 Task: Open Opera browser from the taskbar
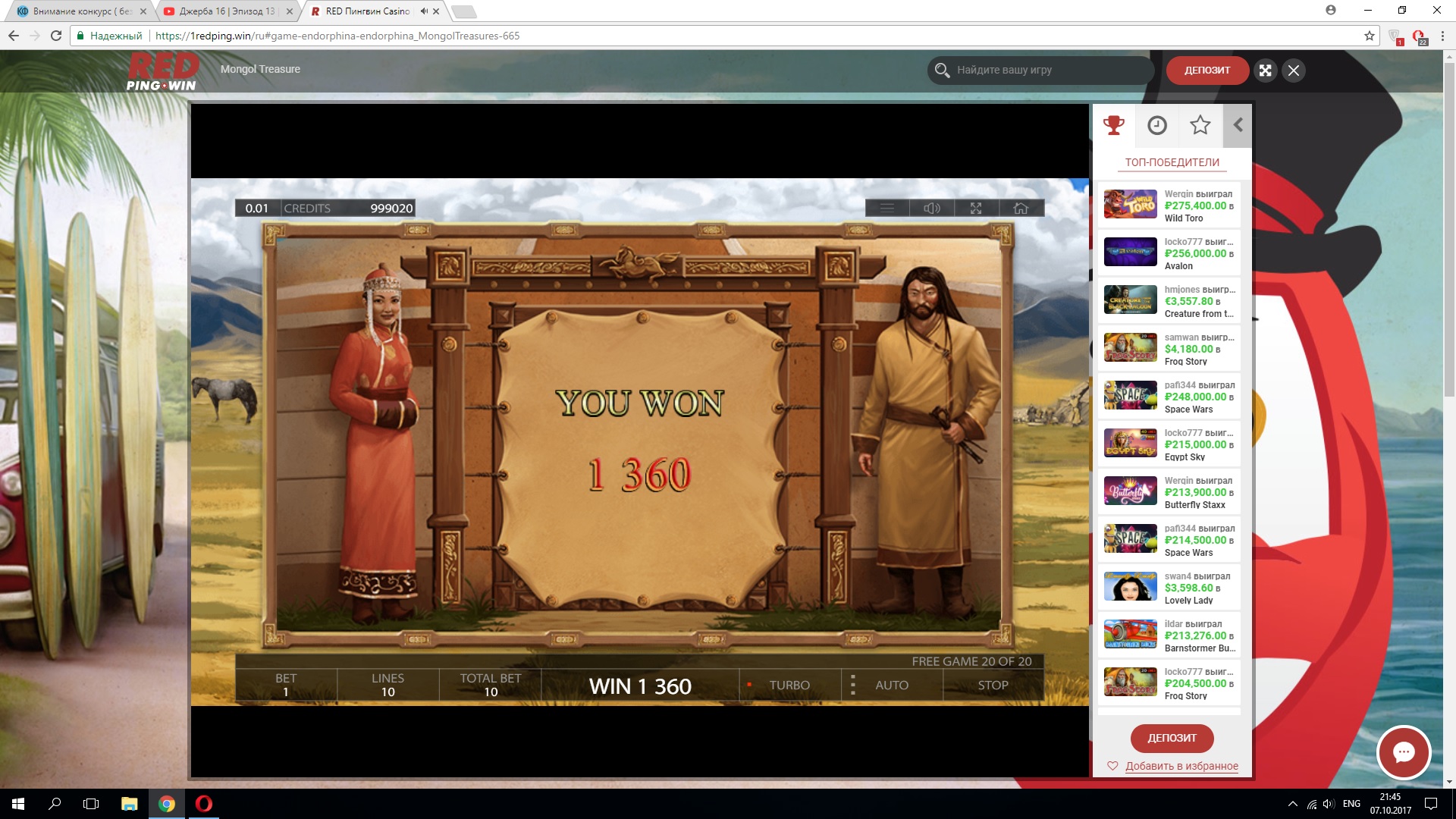pyautogui.click(x=203, y=804)
